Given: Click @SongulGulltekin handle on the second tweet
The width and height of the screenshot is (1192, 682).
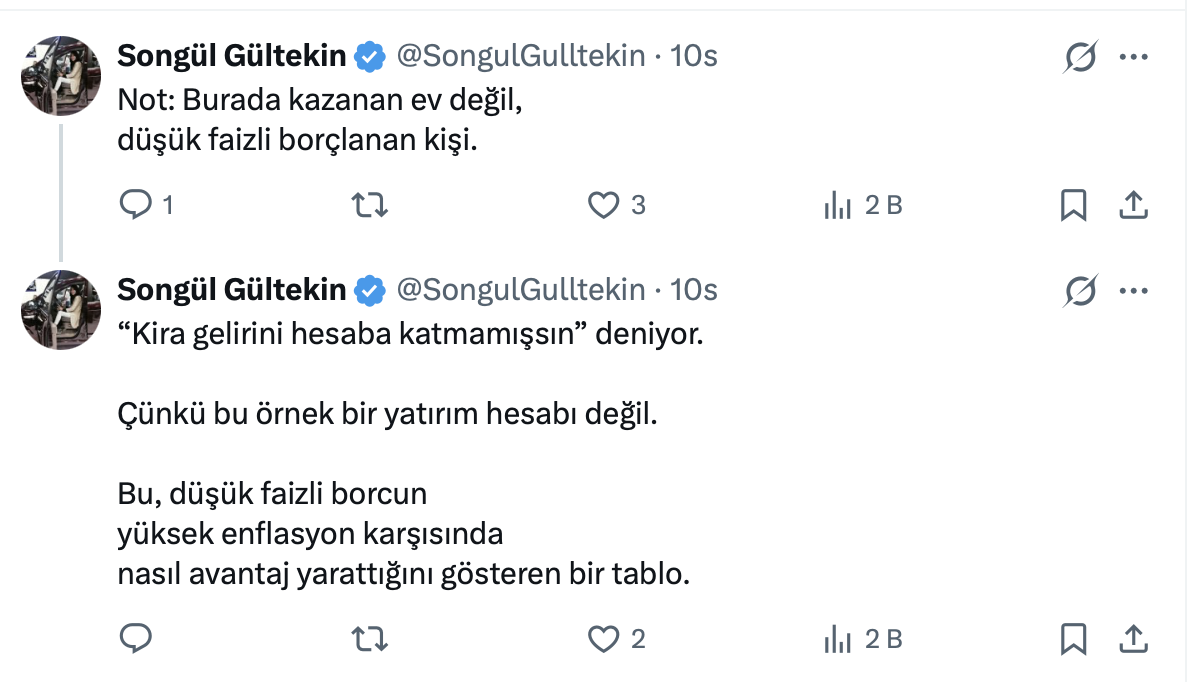Looking at the screenshot, I should click(521, 291).
